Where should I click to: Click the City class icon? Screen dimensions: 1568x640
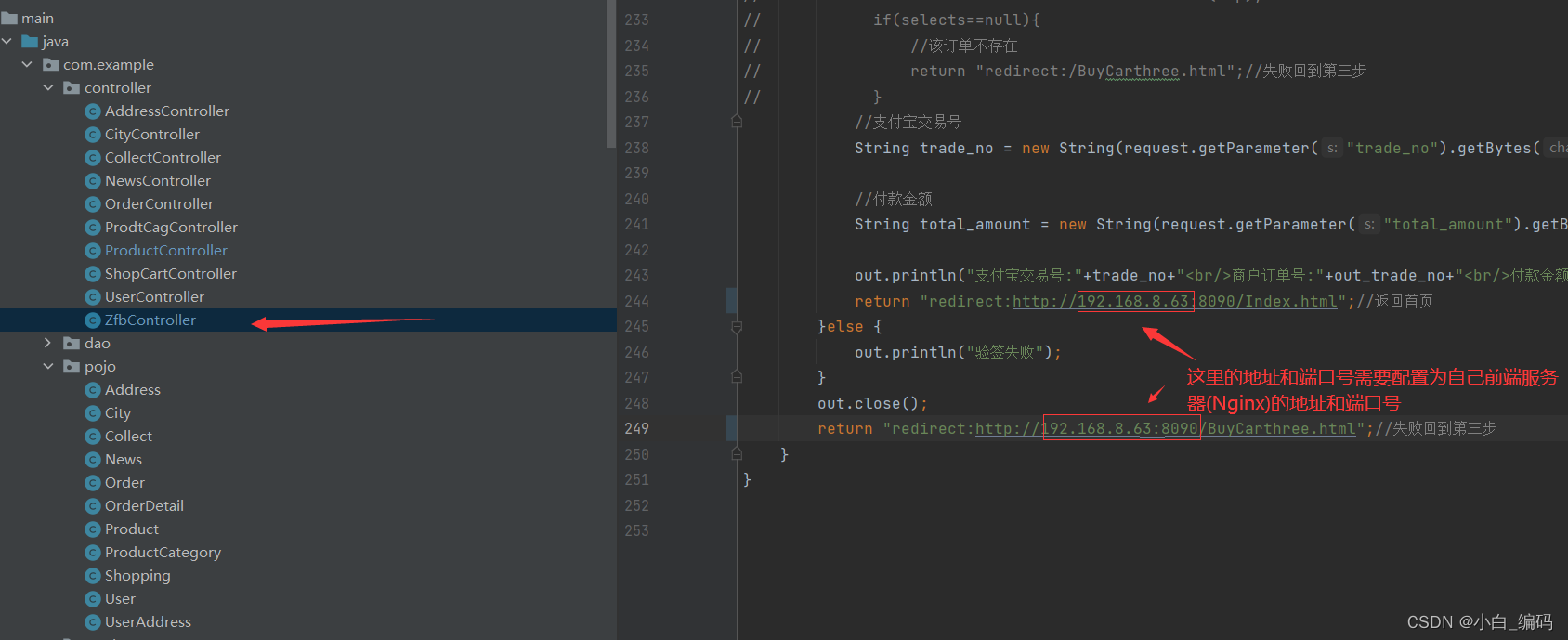point(92,413)
